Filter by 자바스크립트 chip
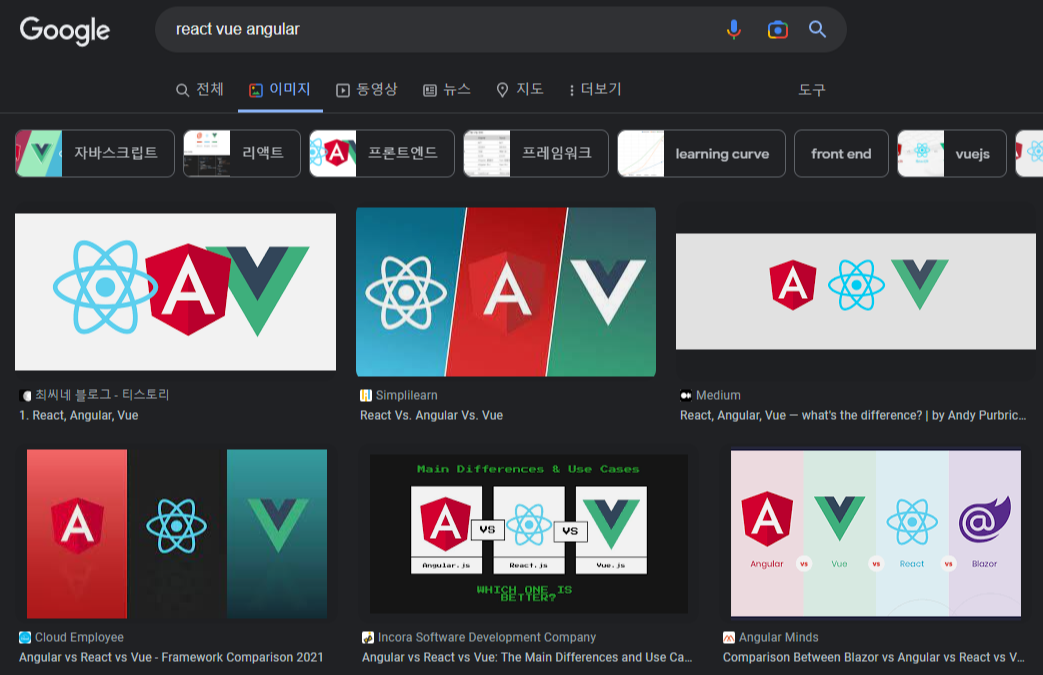The height and width of the screenshot is (675, 1043). pos(94,154)
